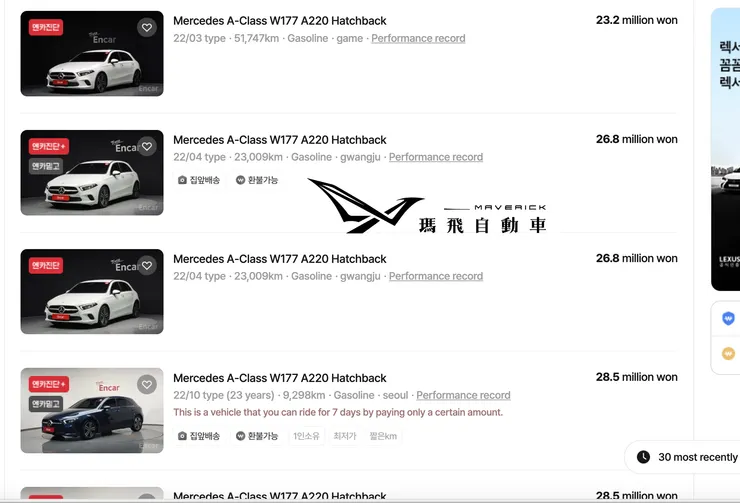Click the refundable won badge on the seoul listing
740x503 pixels.
tap(257, 436)
